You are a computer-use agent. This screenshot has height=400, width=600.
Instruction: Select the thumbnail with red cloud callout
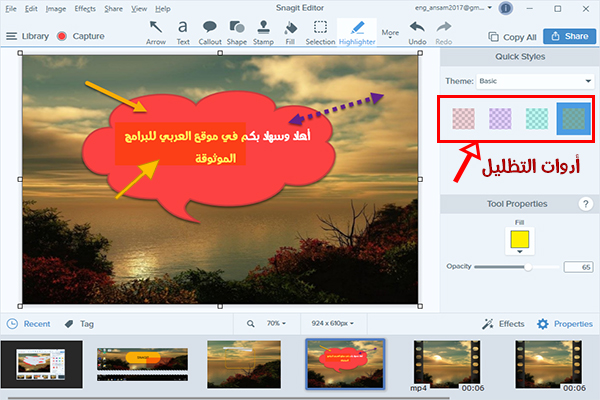click(x=345, y=364)
